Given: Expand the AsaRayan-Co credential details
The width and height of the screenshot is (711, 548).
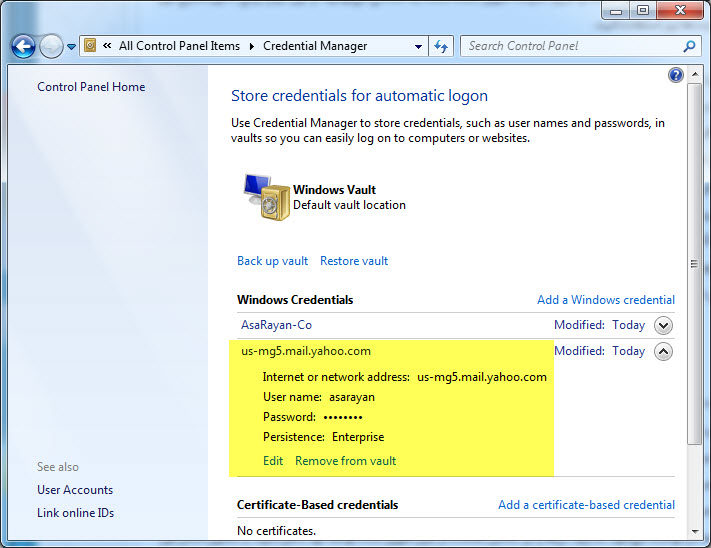Looking at the screenshot, I should pos(663,325).
